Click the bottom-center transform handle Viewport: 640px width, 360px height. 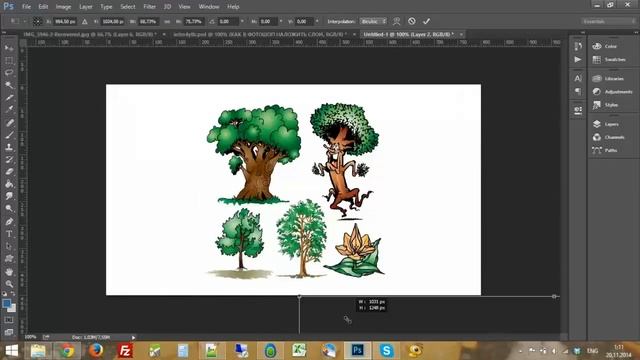pyautogui.click(x=299, y=297)
